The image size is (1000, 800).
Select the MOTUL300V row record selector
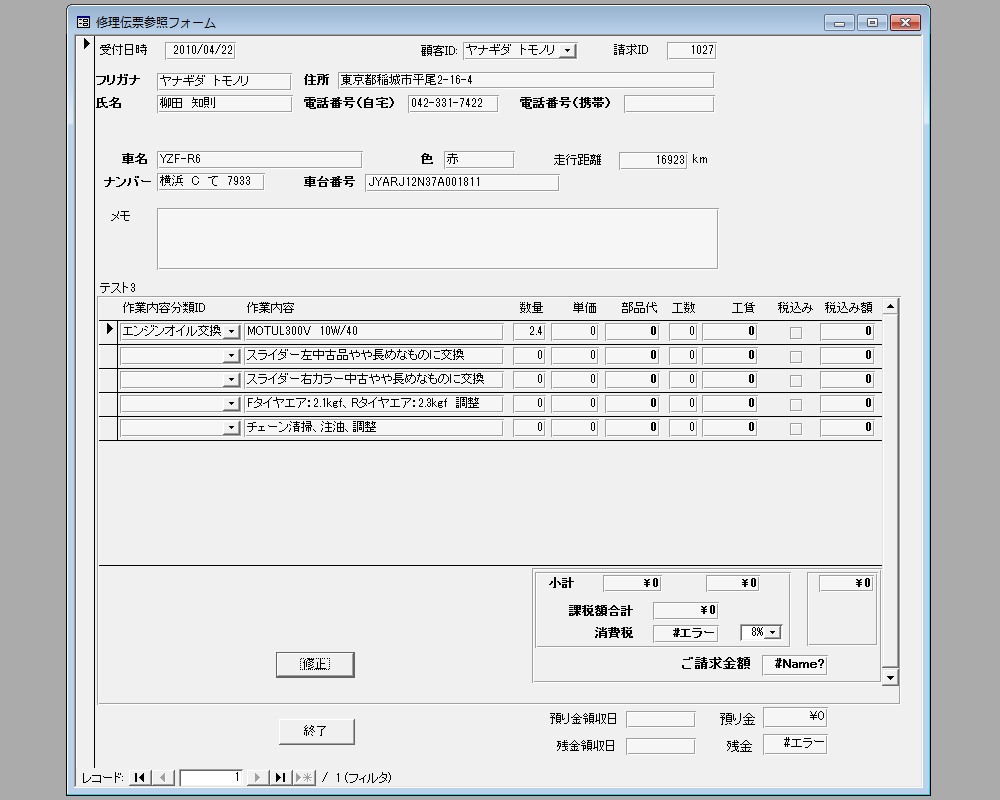coord(108,330)
